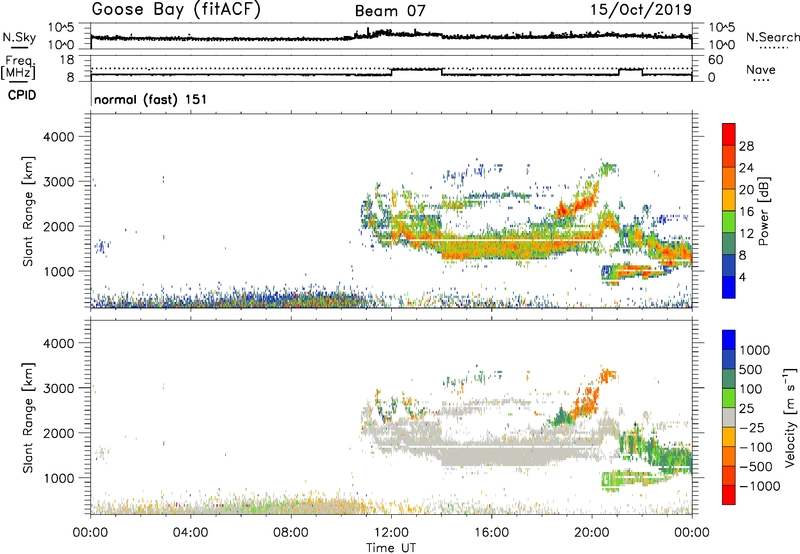This screenshot has width=800, height=554.
Task: Click the 'Power [dB]' colorbar title
Action: click(763, 211)
